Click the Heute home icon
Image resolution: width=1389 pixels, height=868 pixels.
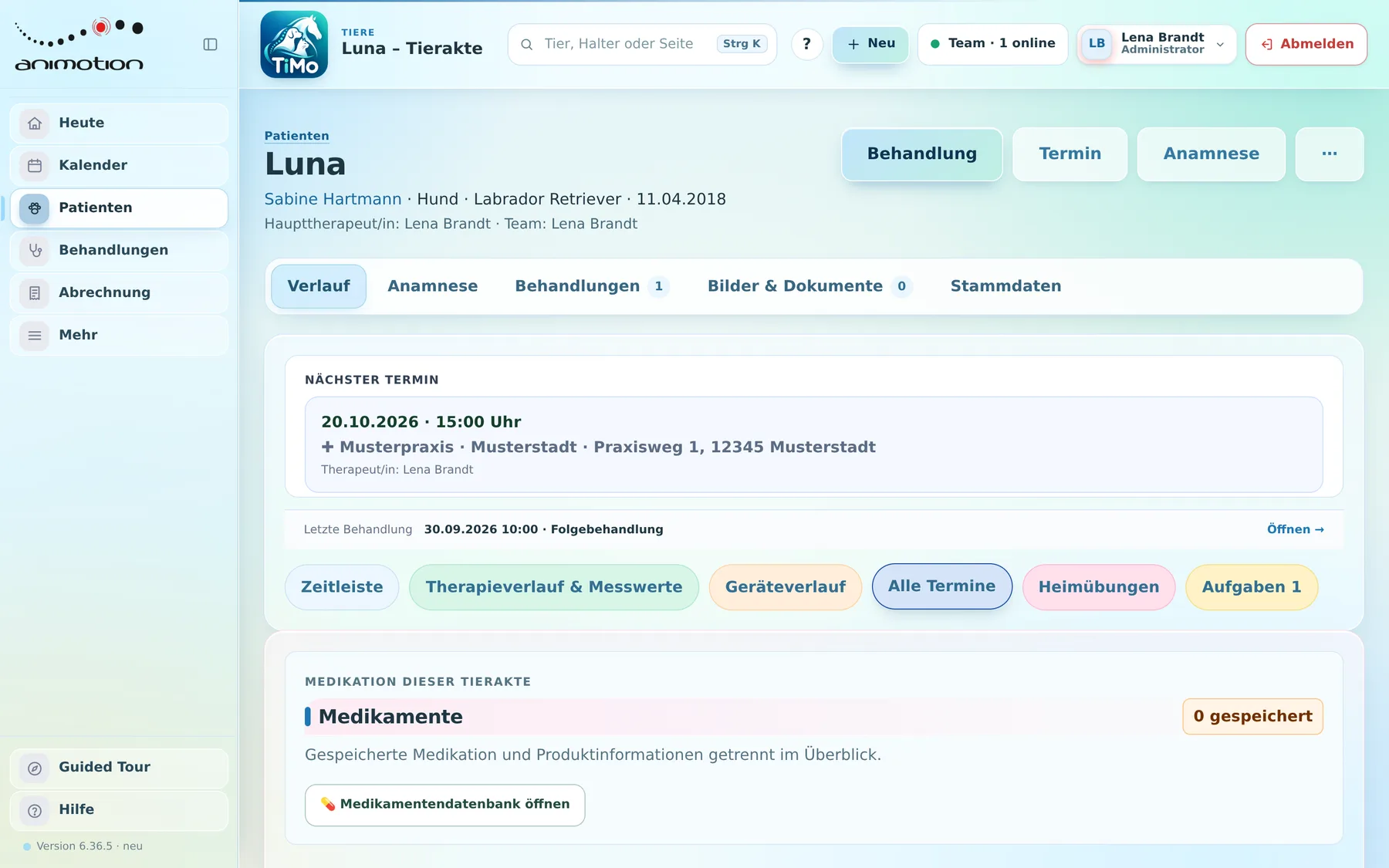(x=35, y=123)
